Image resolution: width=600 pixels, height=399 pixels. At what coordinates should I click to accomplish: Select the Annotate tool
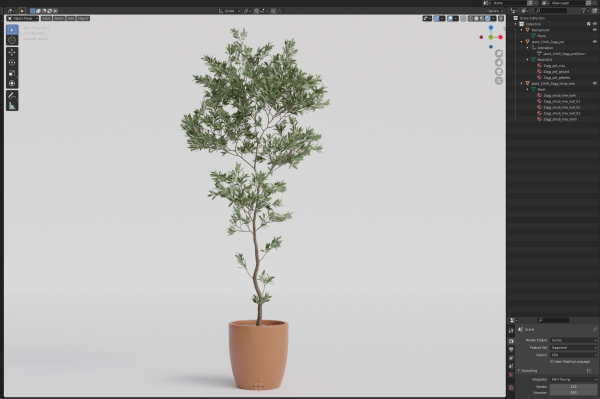[12, 95]
